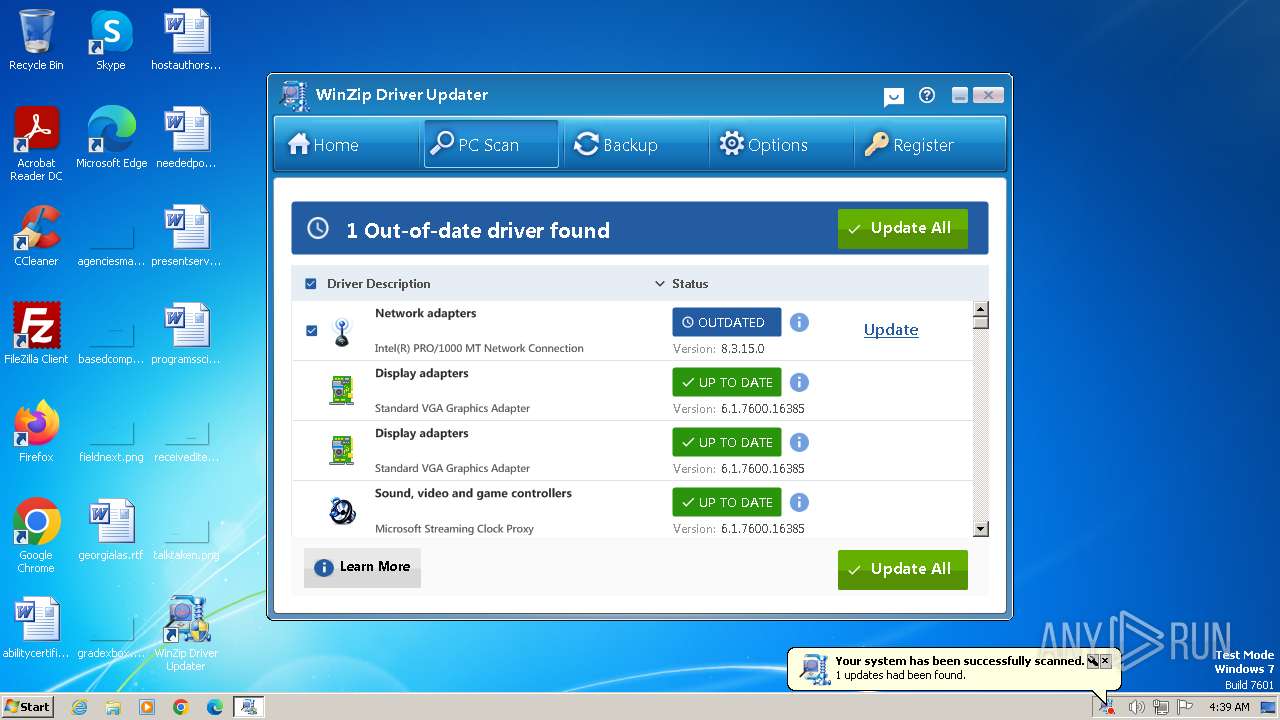The image size is (1280, 720).
Task: Select the hostauthors document on desktop
Action: coord(186,40)
